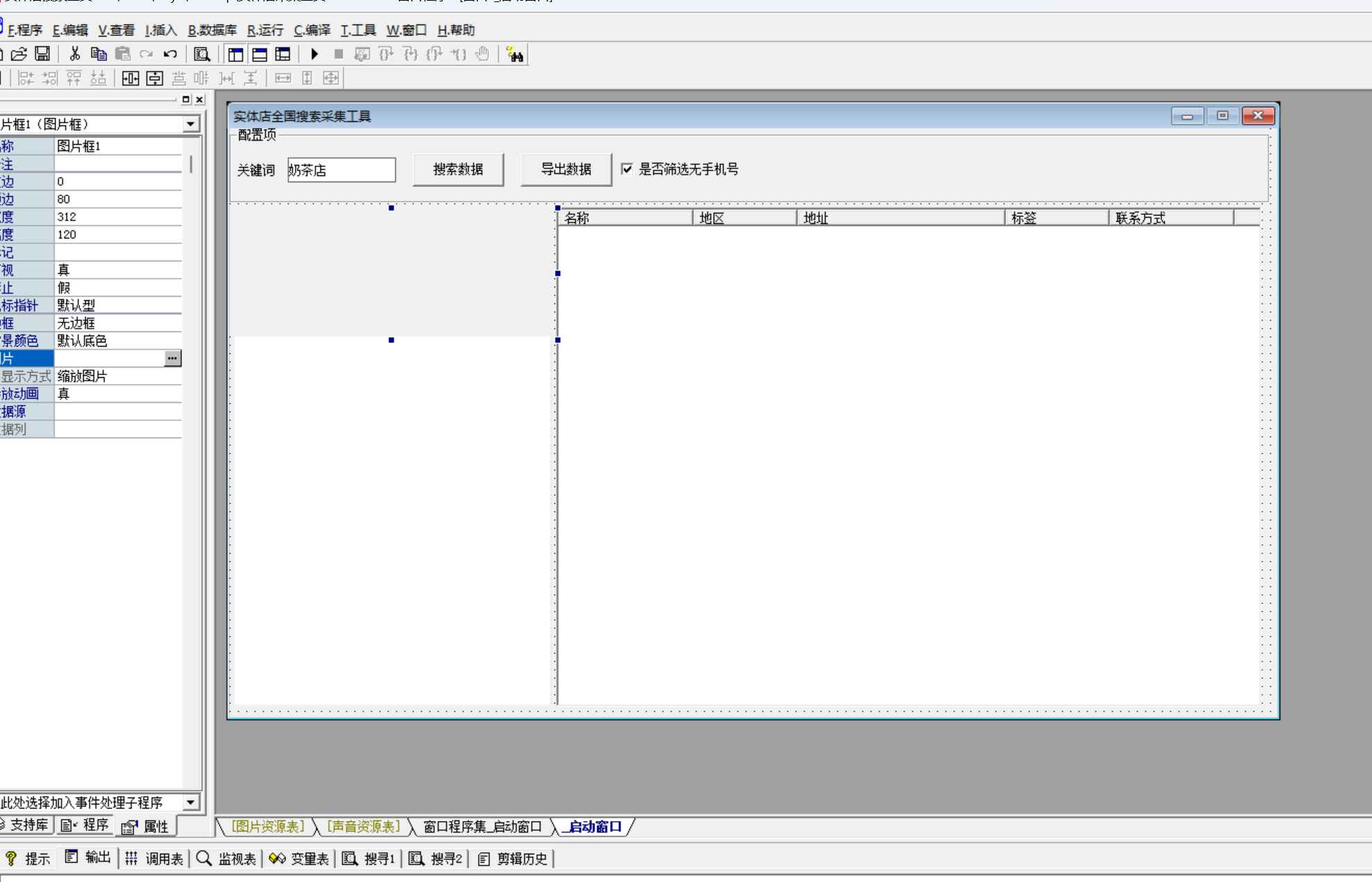Open the C.编译 menu

tap(312, 30)
